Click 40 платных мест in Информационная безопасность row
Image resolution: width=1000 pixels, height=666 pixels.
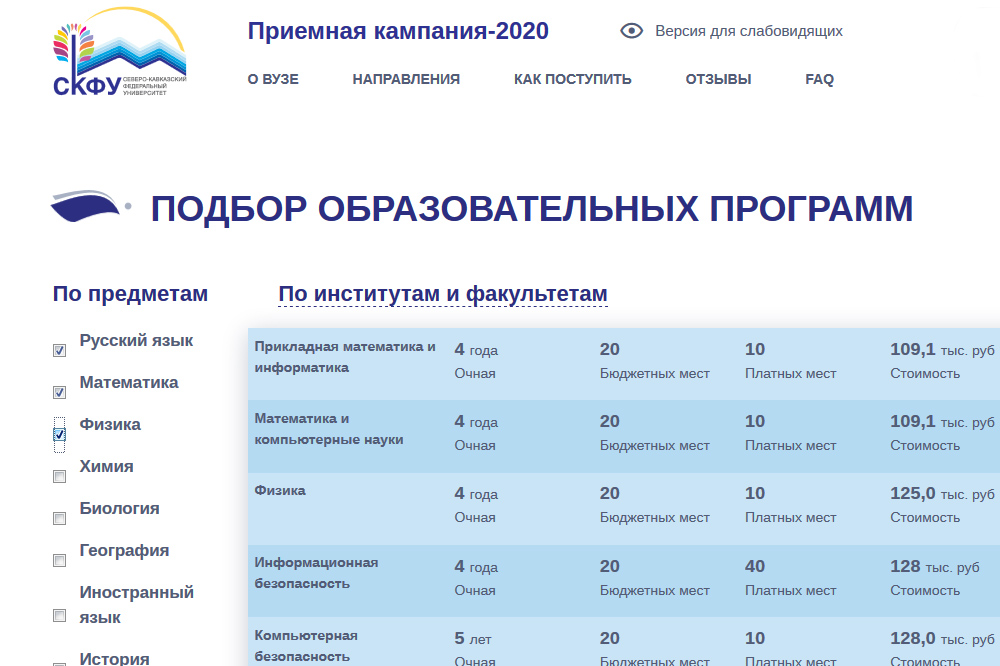pyautogui.click(x=790, y=577)
